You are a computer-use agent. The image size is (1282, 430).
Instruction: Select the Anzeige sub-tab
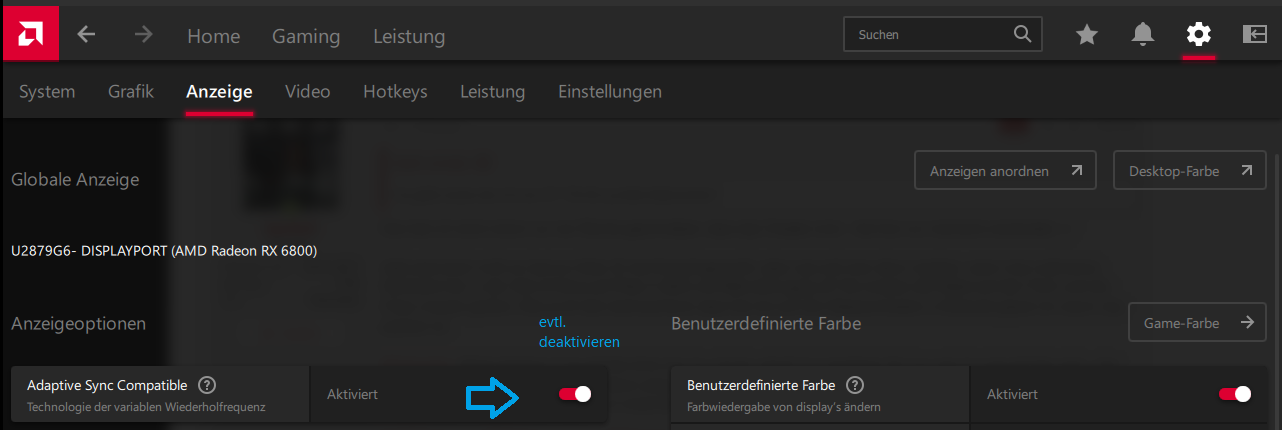click(x=219, y=92)
